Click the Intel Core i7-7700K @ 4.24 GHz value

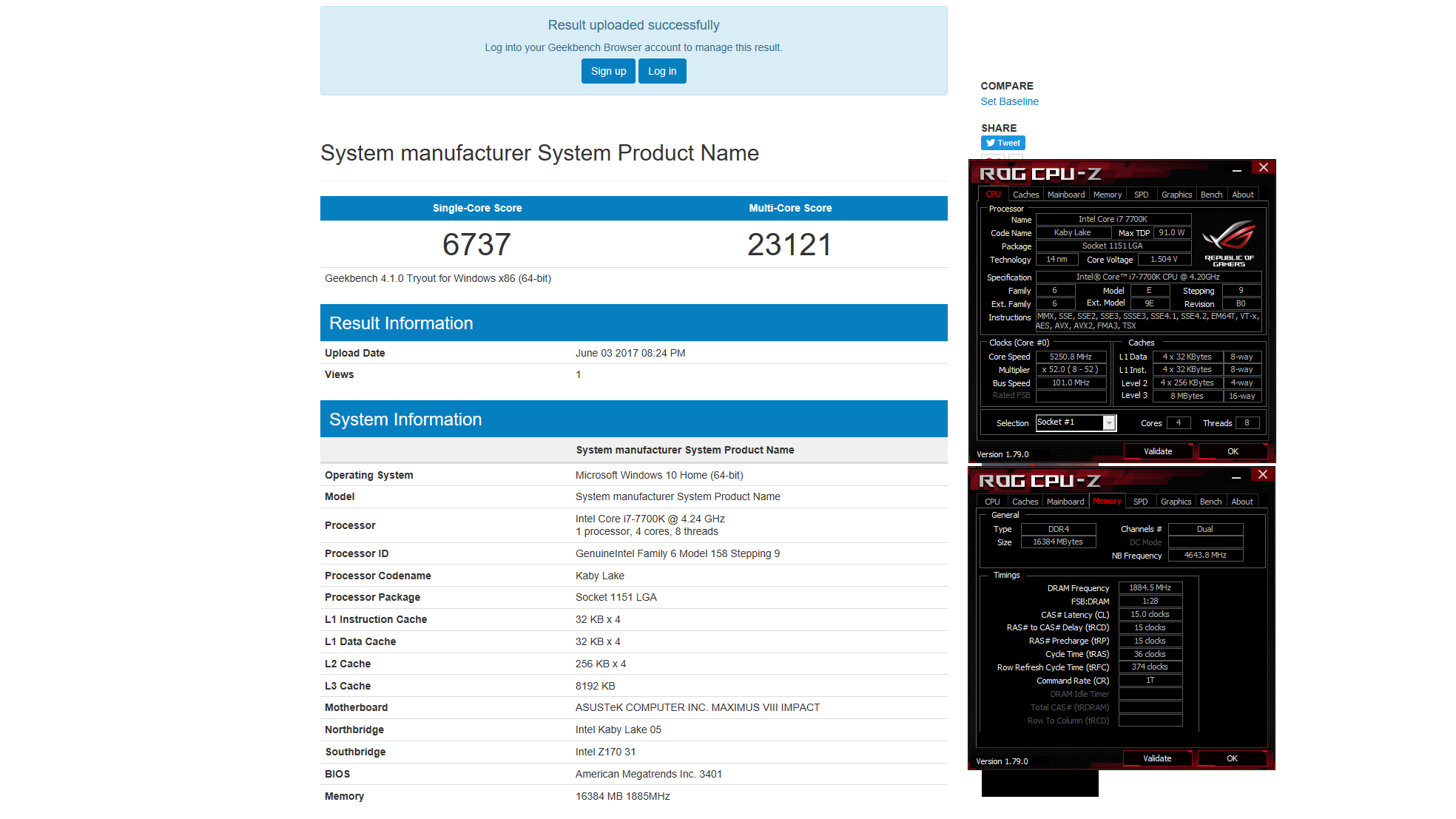[x=650, y=519]
